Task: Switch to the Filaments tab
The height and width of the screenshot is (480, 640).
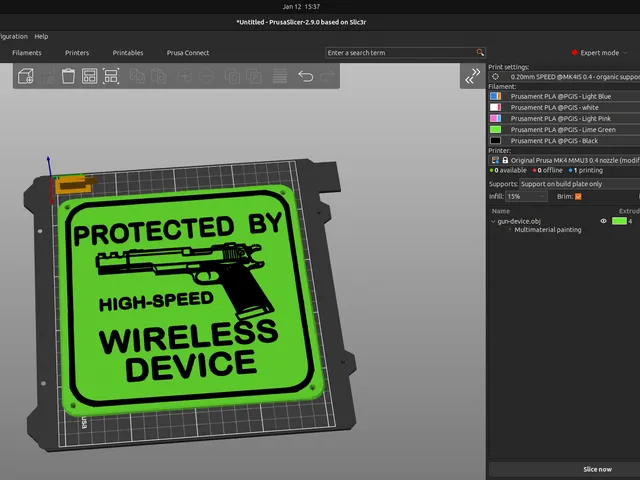Action: (27, 53)
